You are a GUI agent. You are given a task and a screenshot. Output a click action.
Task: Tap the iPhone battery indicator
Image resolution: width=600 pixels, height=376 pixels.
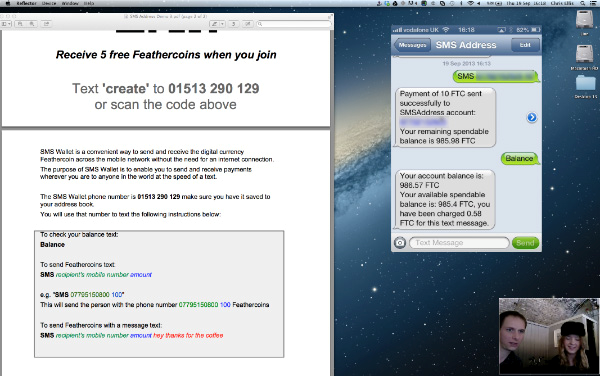pos(535,29)
